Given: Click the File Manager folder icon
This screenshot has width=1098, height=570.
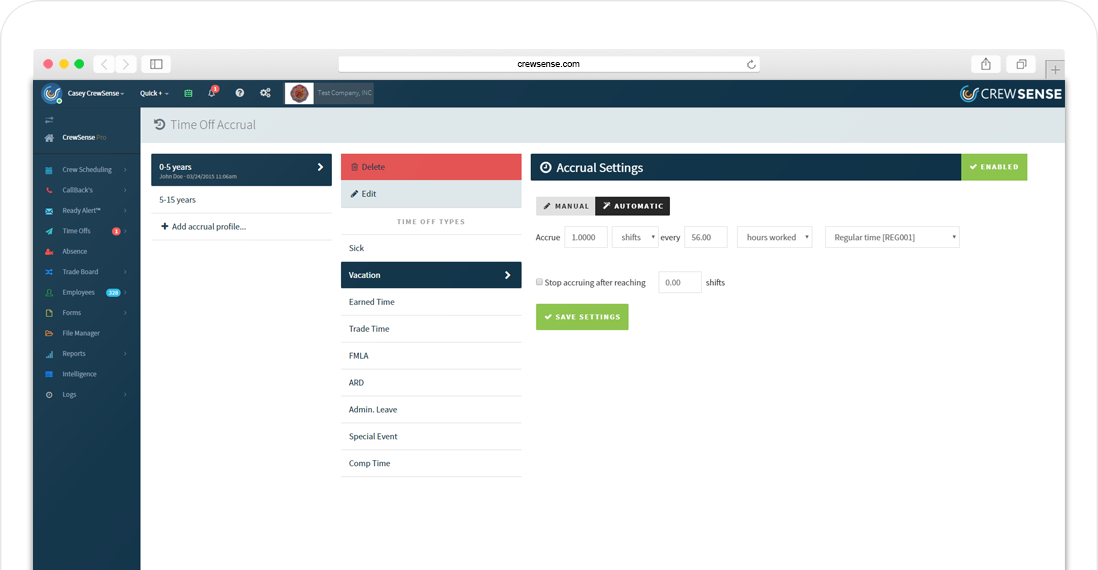Looking at the screenshot, I should pyautogui.click(x=49, y=333).
